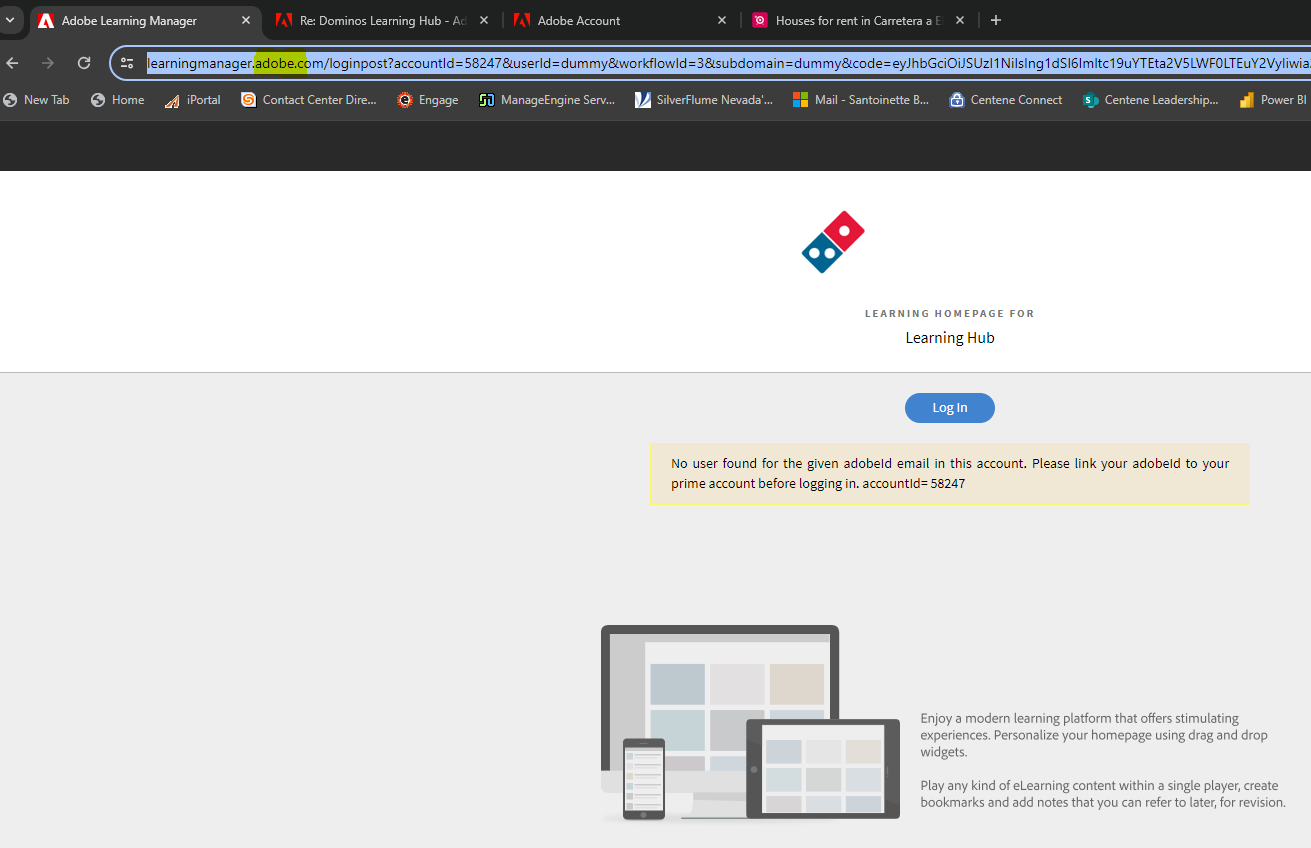Image resolution: width=1311 pixels, height=848 pixels.
Task: Open site information in the address bar
Action: [128, 62]
